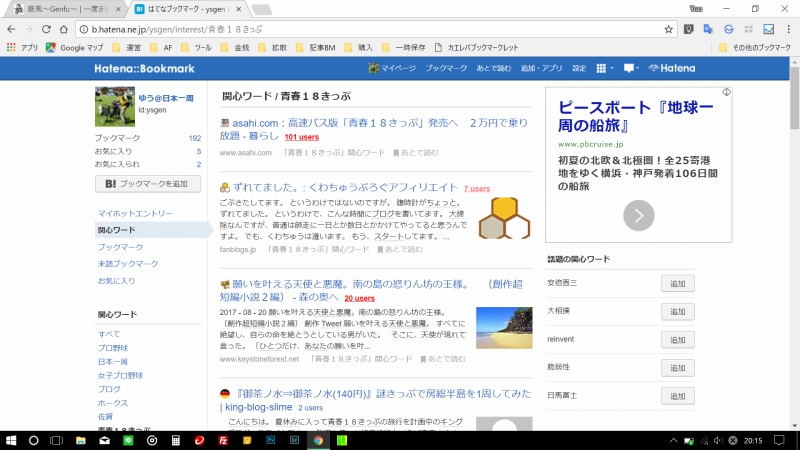Add reinvent with its 追加 button

pyautogui.click(x=678, y=340)
